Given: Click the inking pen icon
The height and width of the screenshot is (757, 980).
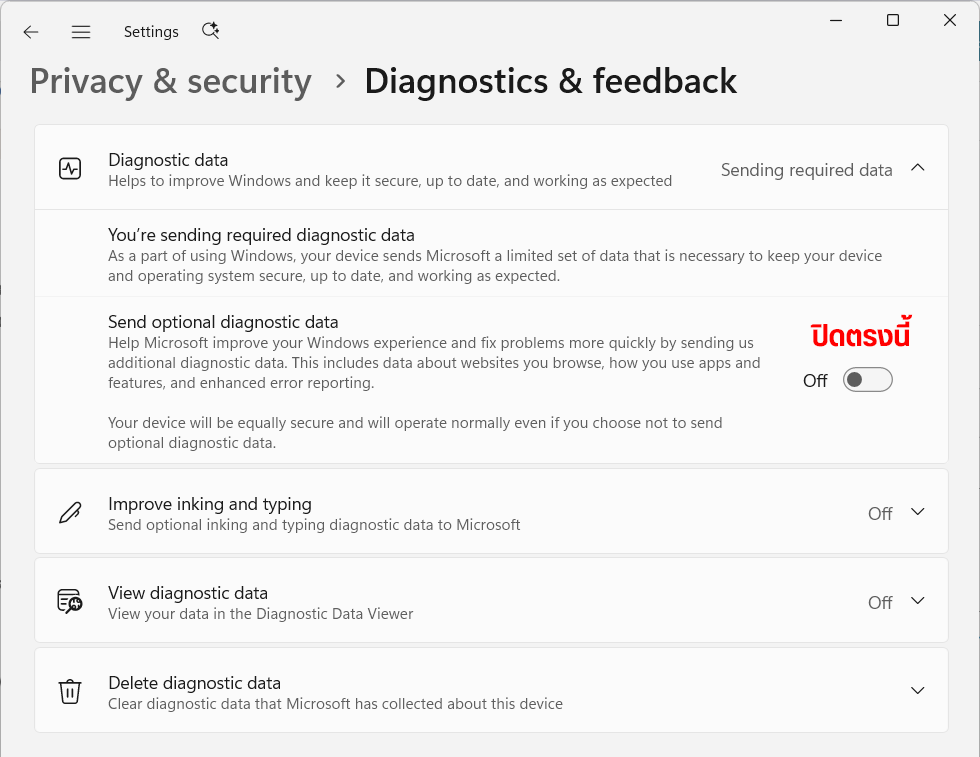Looking at the screenshot, I should 70,513.
